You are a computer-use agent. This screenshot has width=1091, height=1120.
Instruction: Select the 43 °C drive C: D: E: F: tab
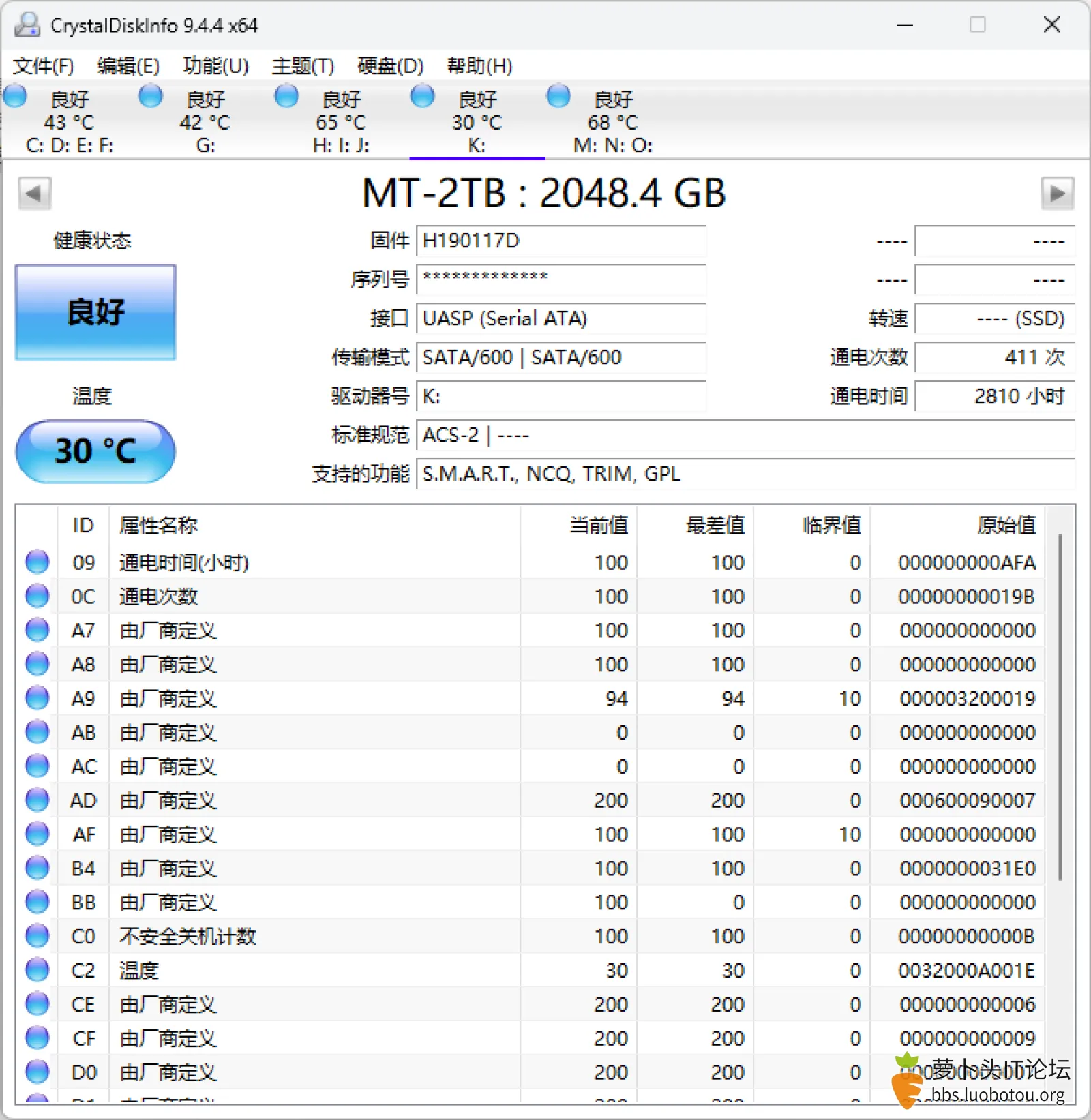click(70, 121)
